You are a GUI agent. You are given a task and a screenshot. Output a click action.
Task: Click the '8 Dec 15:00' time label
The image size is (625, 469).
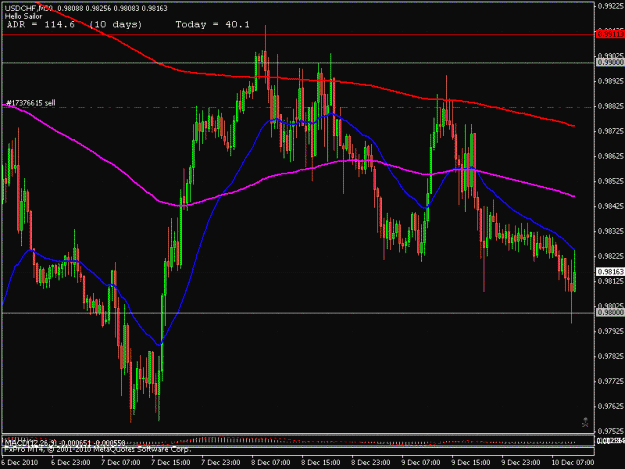(321, 463)
